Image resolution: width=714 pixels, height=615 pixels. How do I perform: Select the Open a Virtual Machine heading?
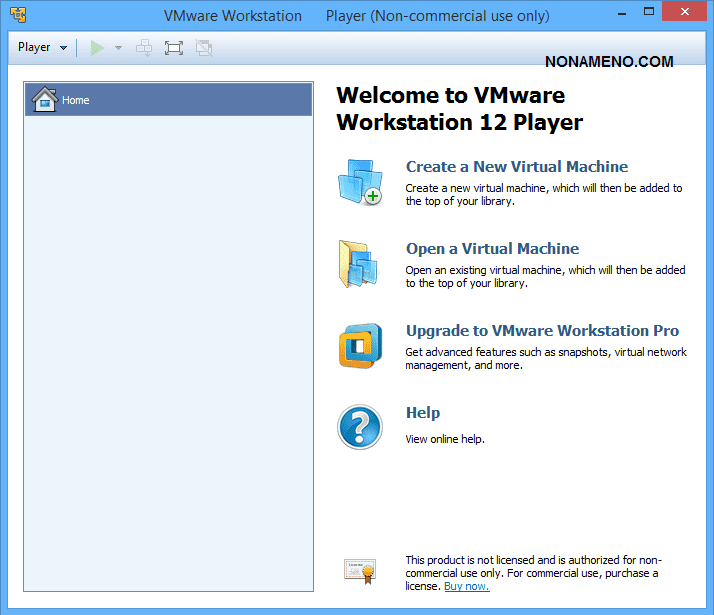point(492,249)
